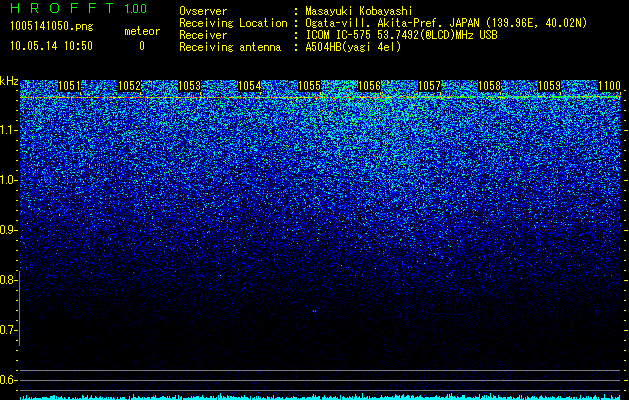Click the 1057 time marker

point(429,86)
